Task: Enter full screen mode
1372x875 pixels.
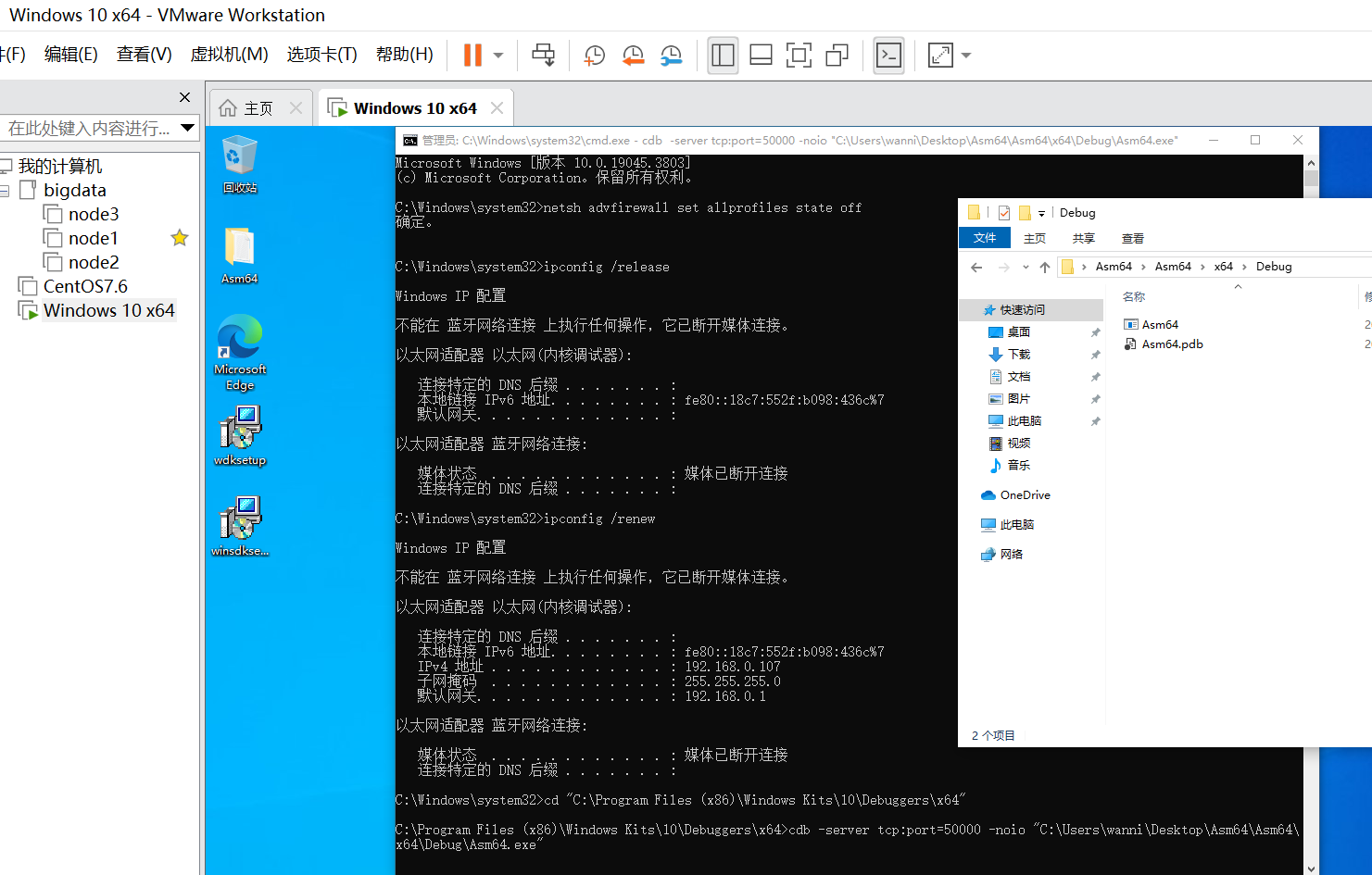Action: [x=799, y=56]
